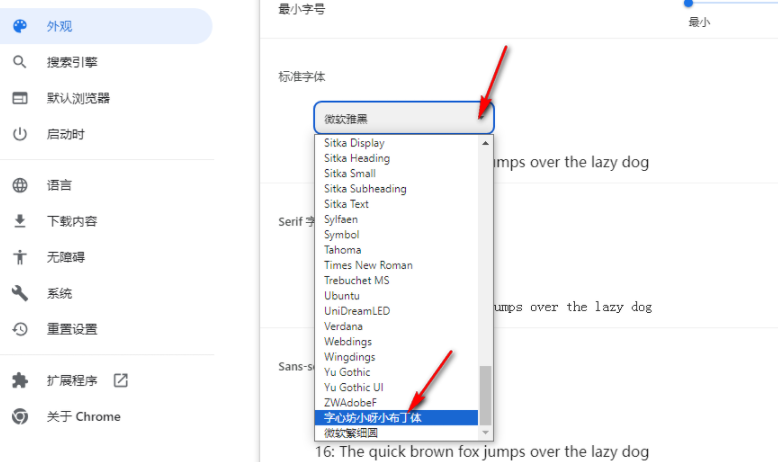This screenshot has width=778, height=462.
Task: Select Yu Gothic UI font option
Action: (396, 388)
